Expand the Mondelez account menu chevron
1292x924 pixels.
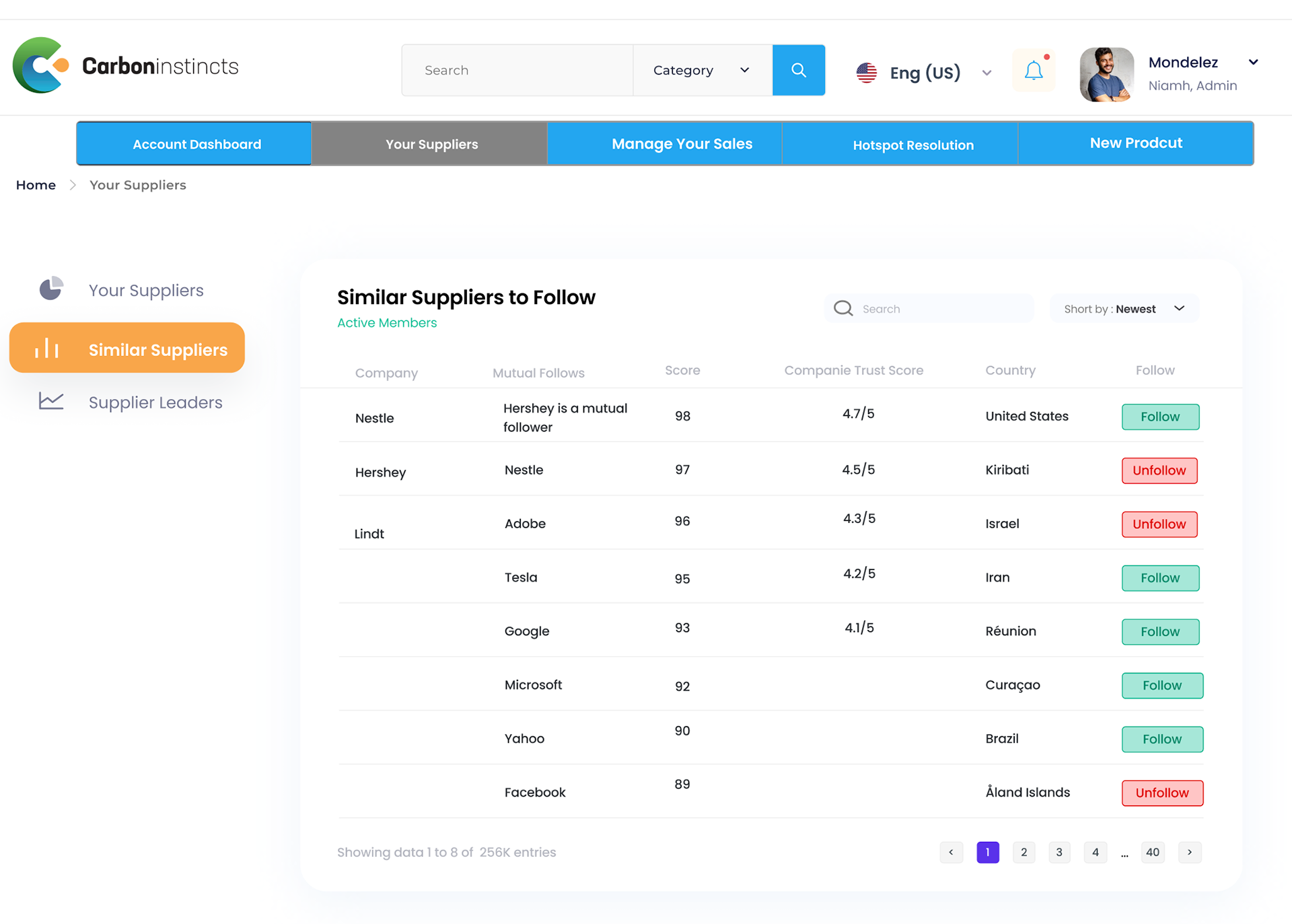(1253, 62)
